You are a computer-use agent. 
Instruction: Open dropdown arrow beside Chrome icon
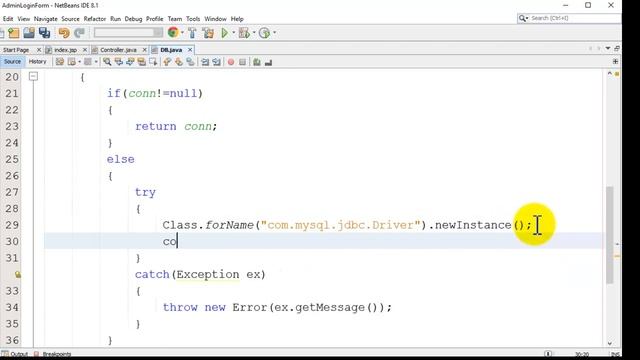tap(182, 33)
